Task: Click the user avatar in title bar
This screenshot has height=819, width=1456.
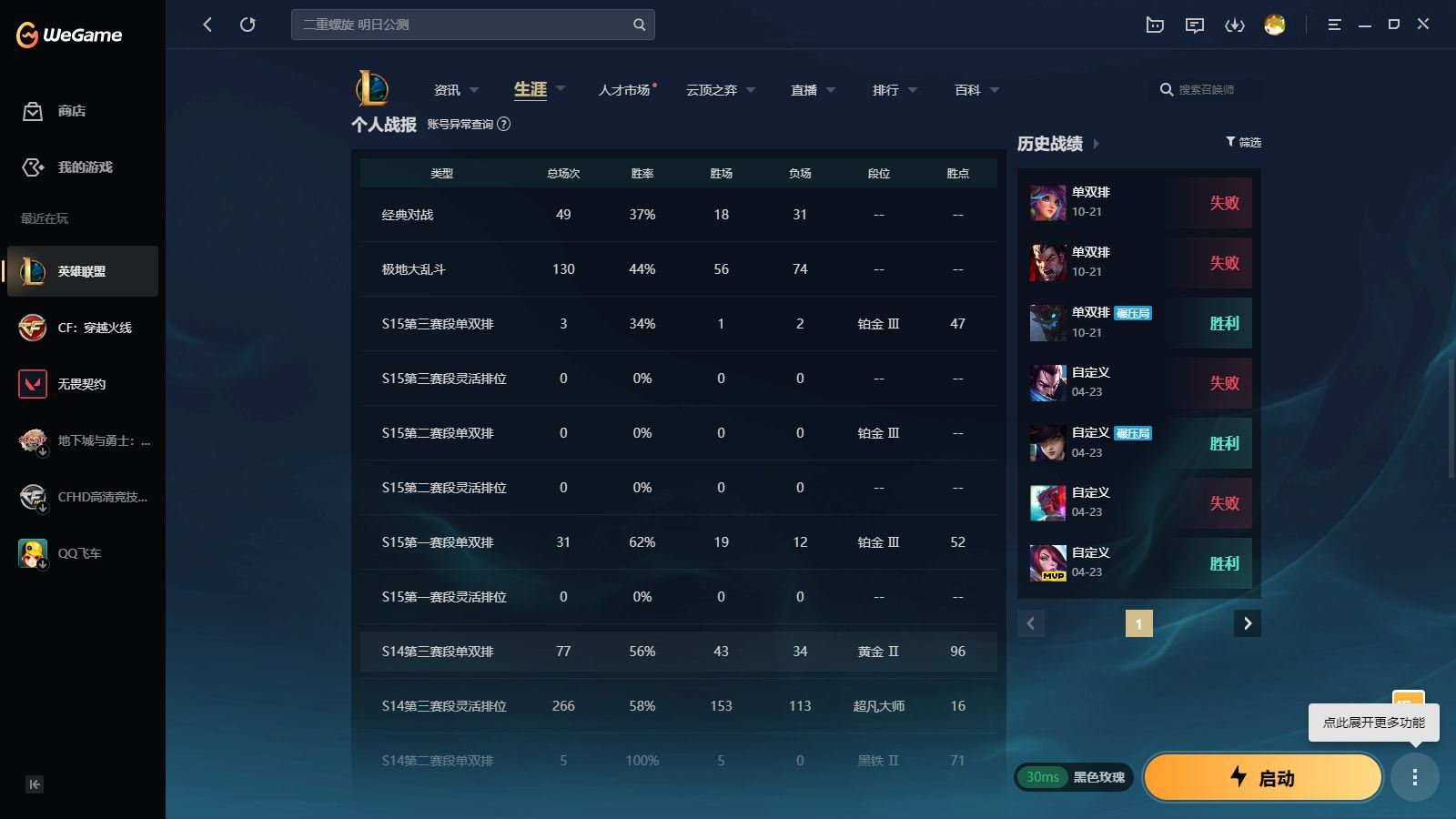Action: (1274, 25)
